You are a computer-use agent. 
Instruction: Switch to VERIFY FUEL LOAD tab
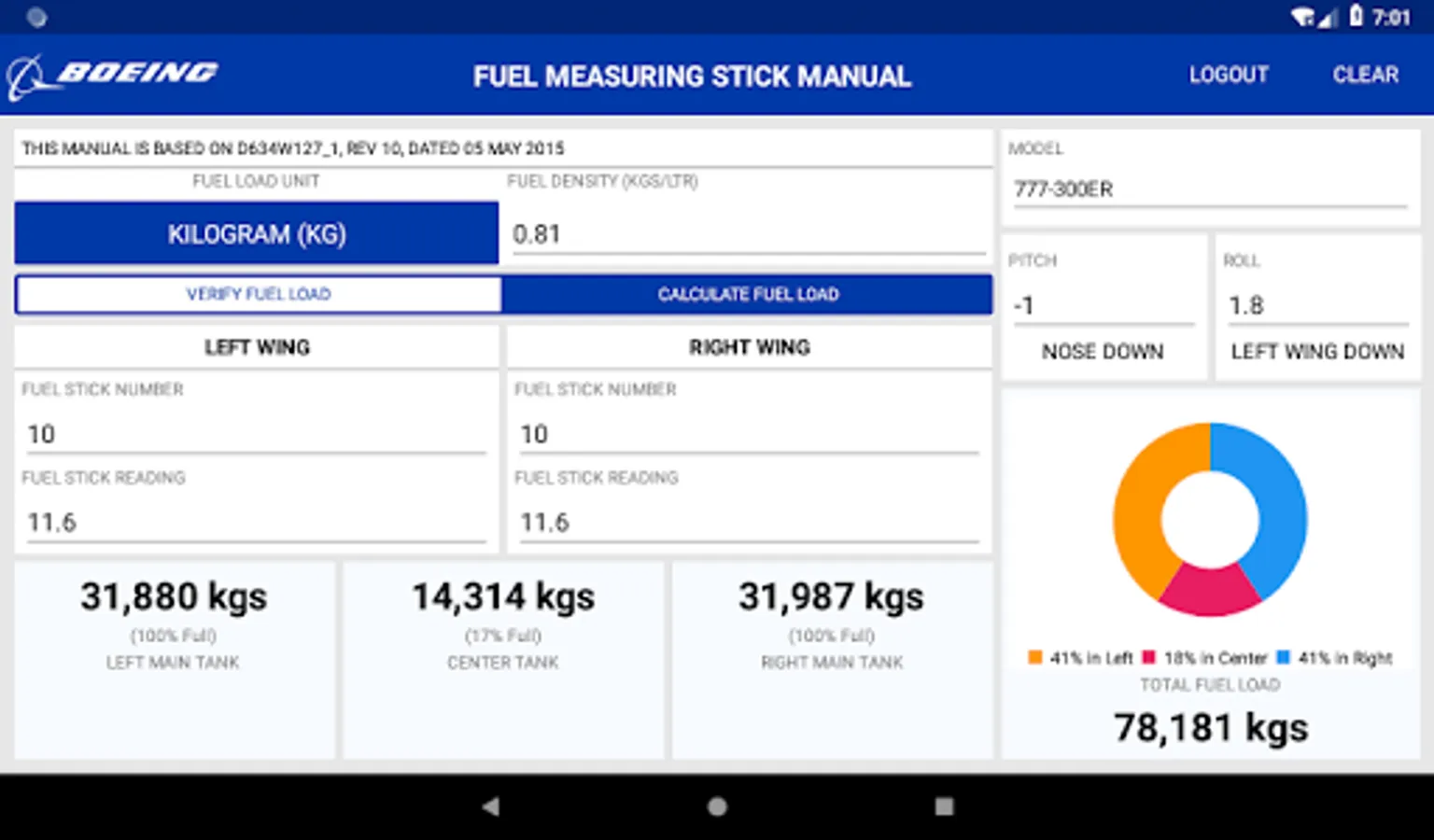(259, 294)
